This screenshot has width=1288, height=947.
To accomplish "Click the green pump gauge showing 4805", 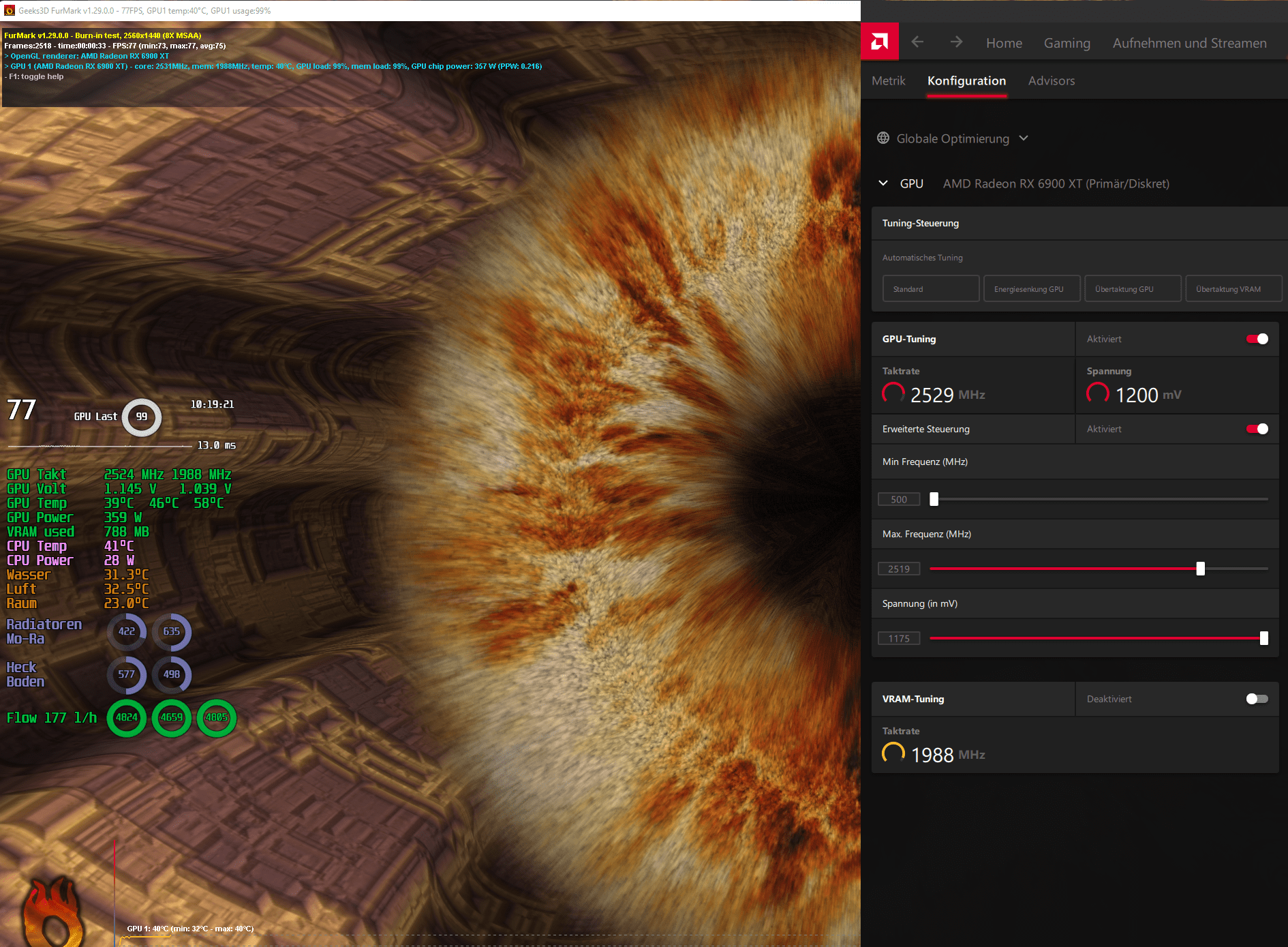I will (x=217, y=718).
